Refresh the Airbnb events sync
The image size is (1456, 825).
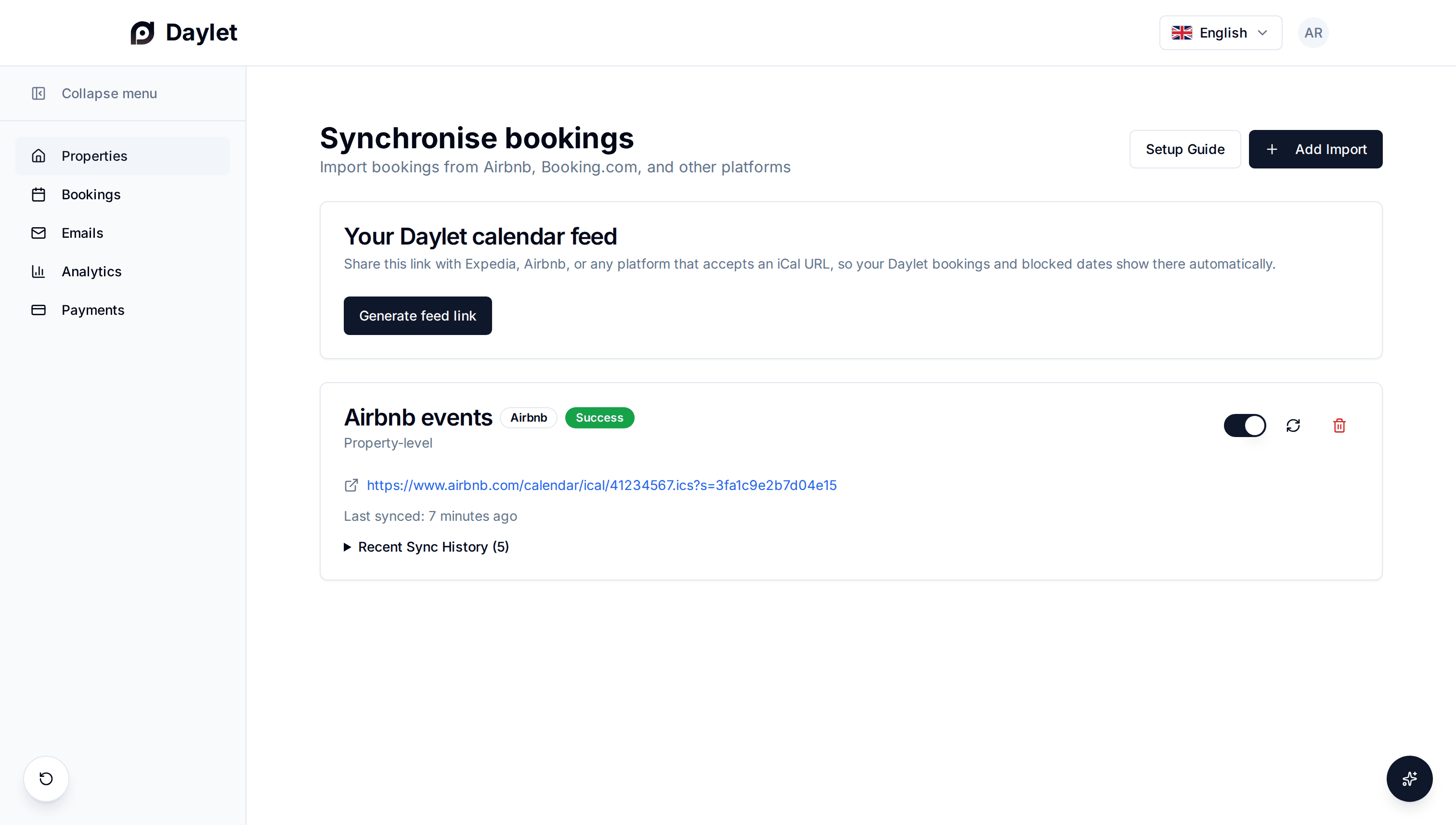coord(1293,425)
